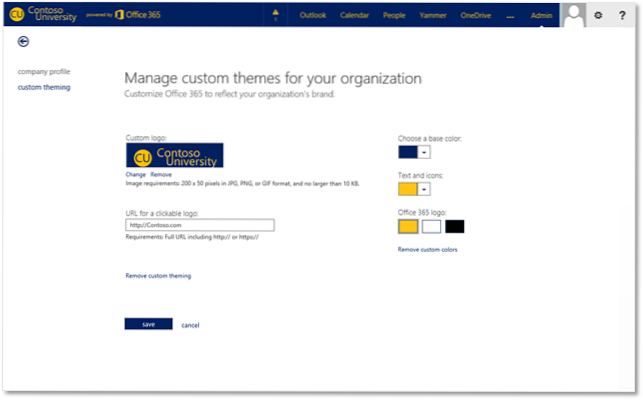
Task: Click the Remove custom theming link
Action: [158, 276]
